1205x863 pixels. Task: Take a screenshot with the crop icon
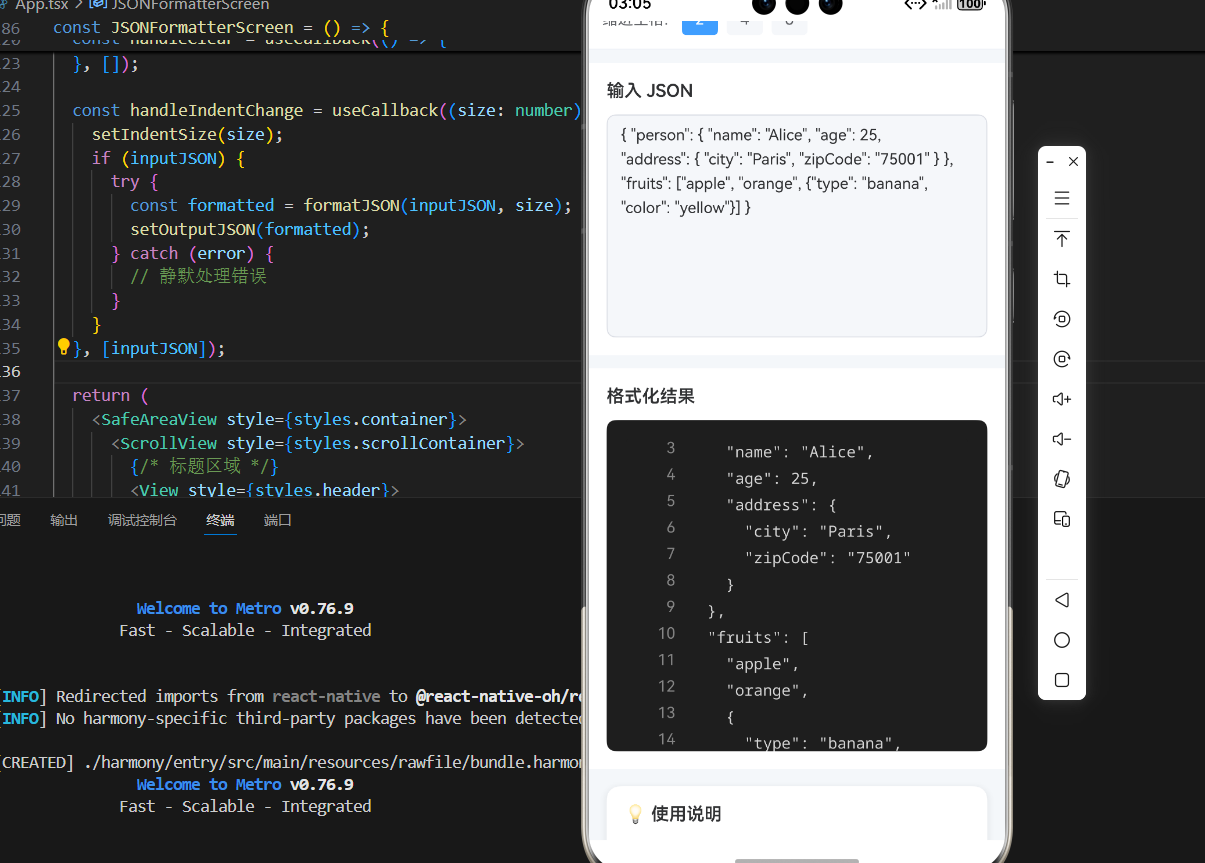tap(1062, 279)
